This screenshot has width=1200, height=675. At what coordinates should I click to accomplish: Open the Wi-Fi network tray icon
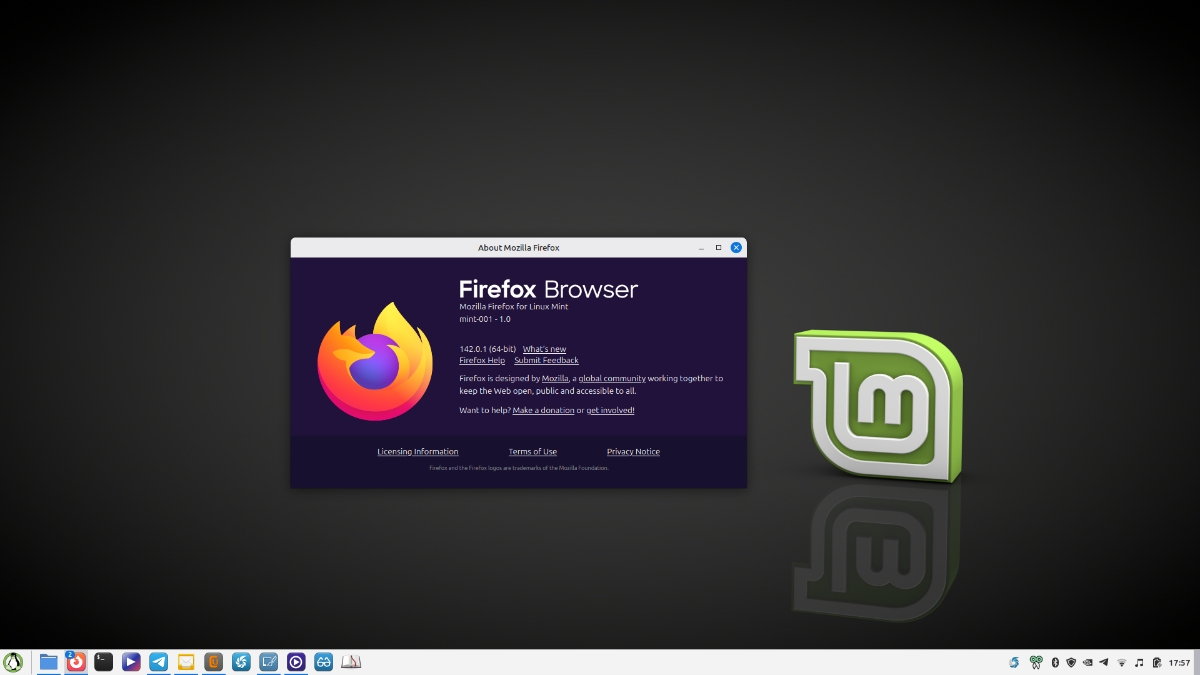(x=1121, y=662)
